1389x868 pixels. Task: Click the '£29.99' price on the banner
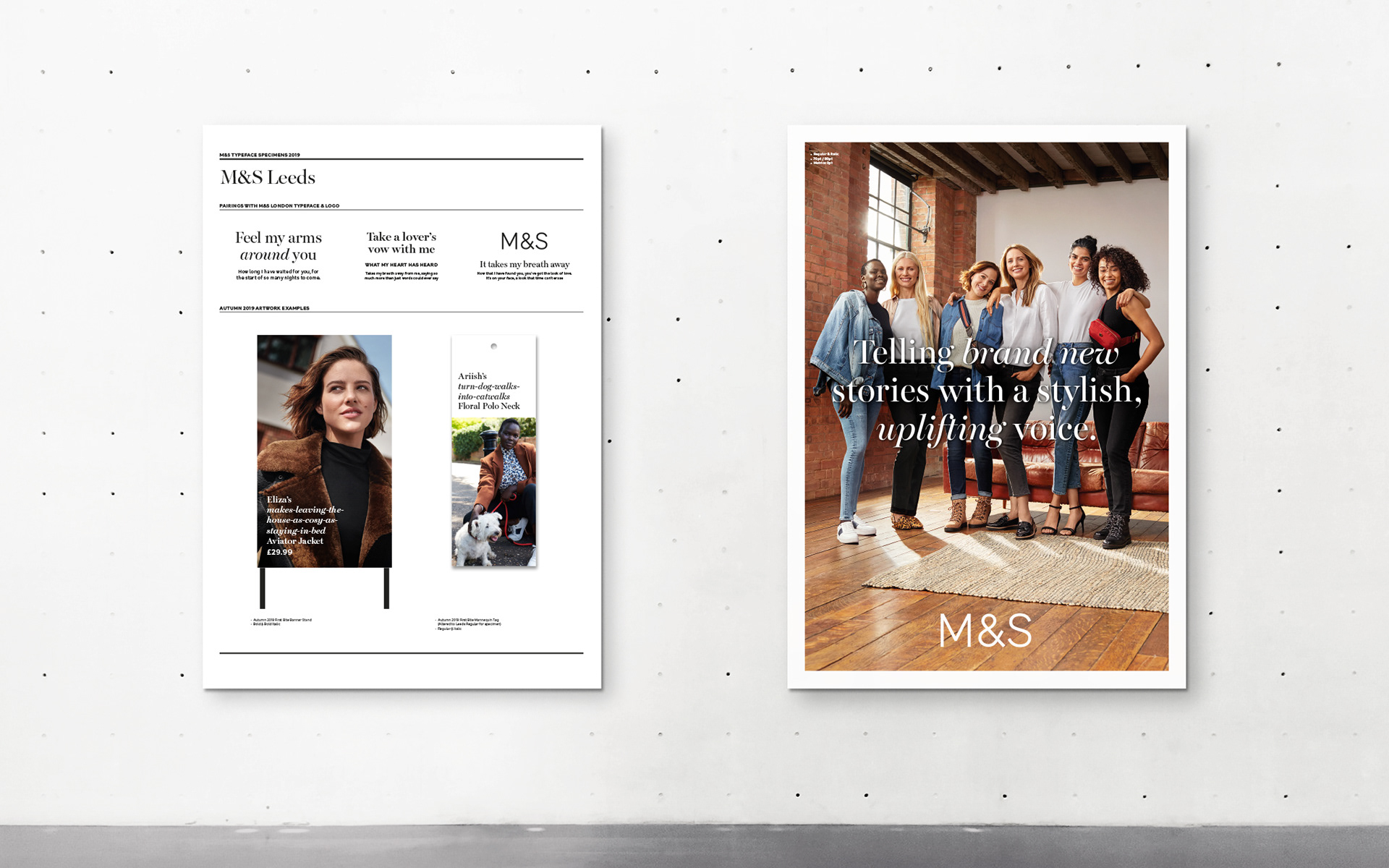click(x=280, y=552)
